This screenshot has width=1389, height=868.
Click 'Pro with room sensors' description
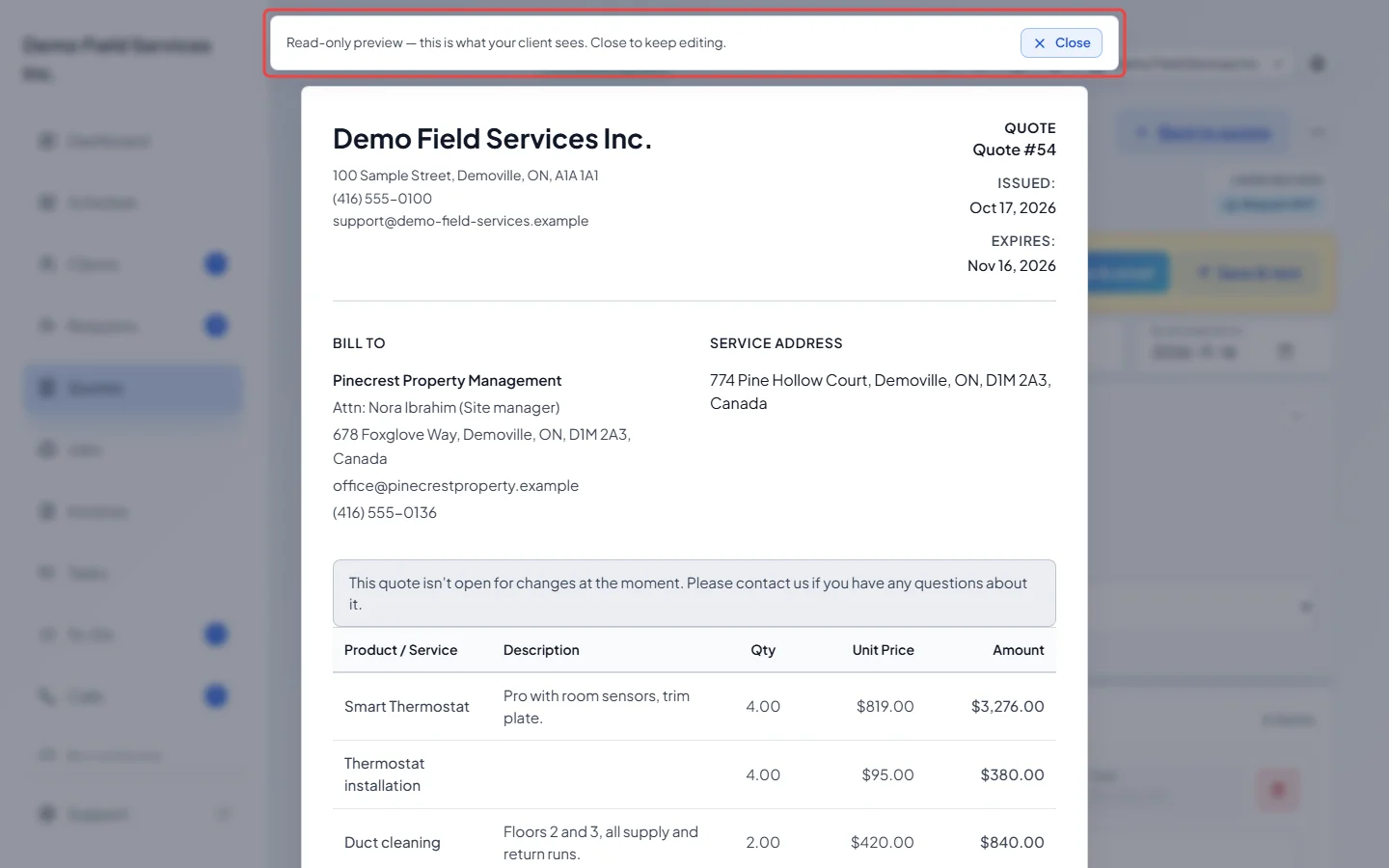tap(596, 707)
